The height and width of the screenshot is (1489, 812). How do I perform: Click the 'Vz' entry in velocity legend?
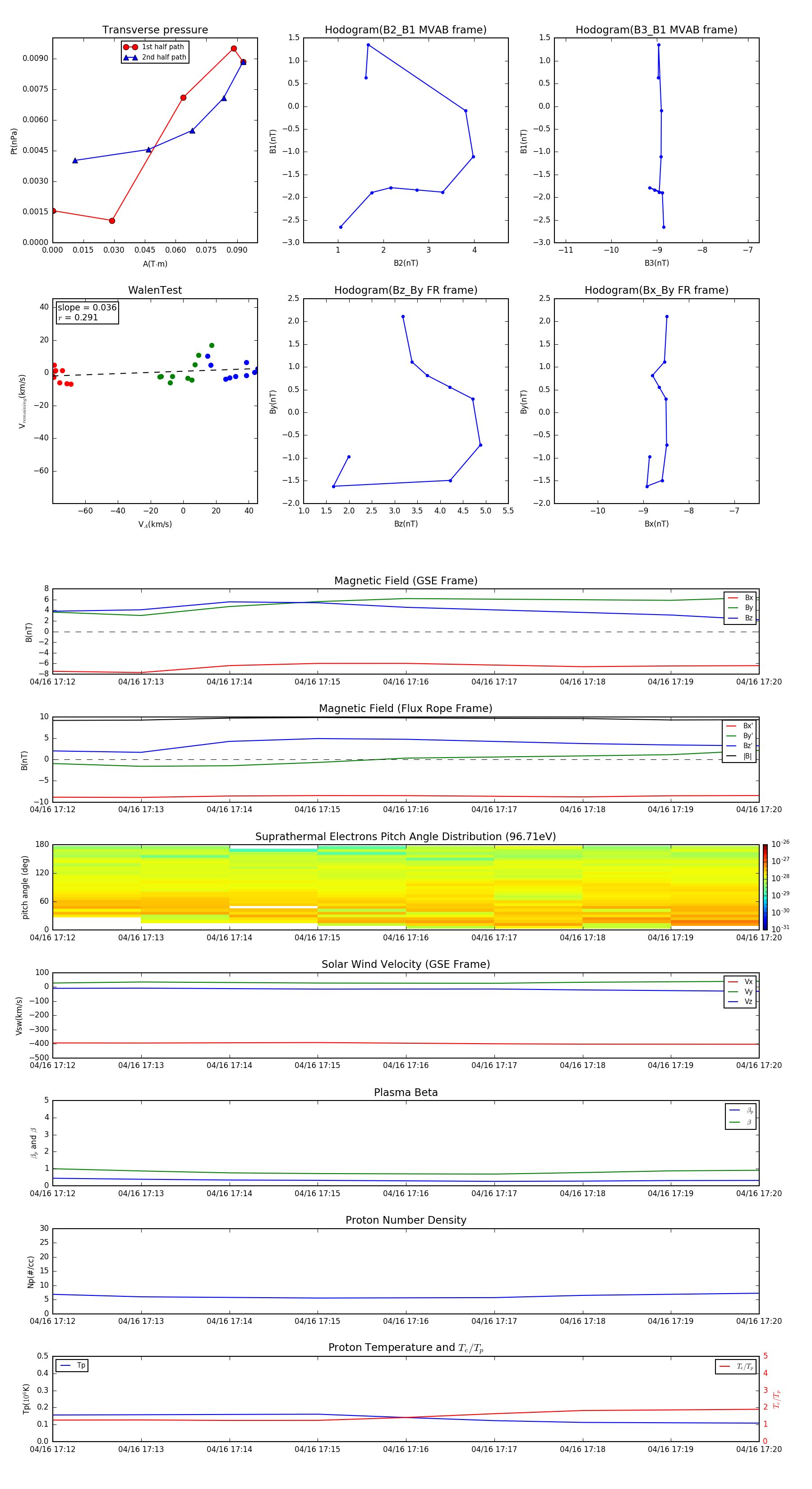(740, 1001)
